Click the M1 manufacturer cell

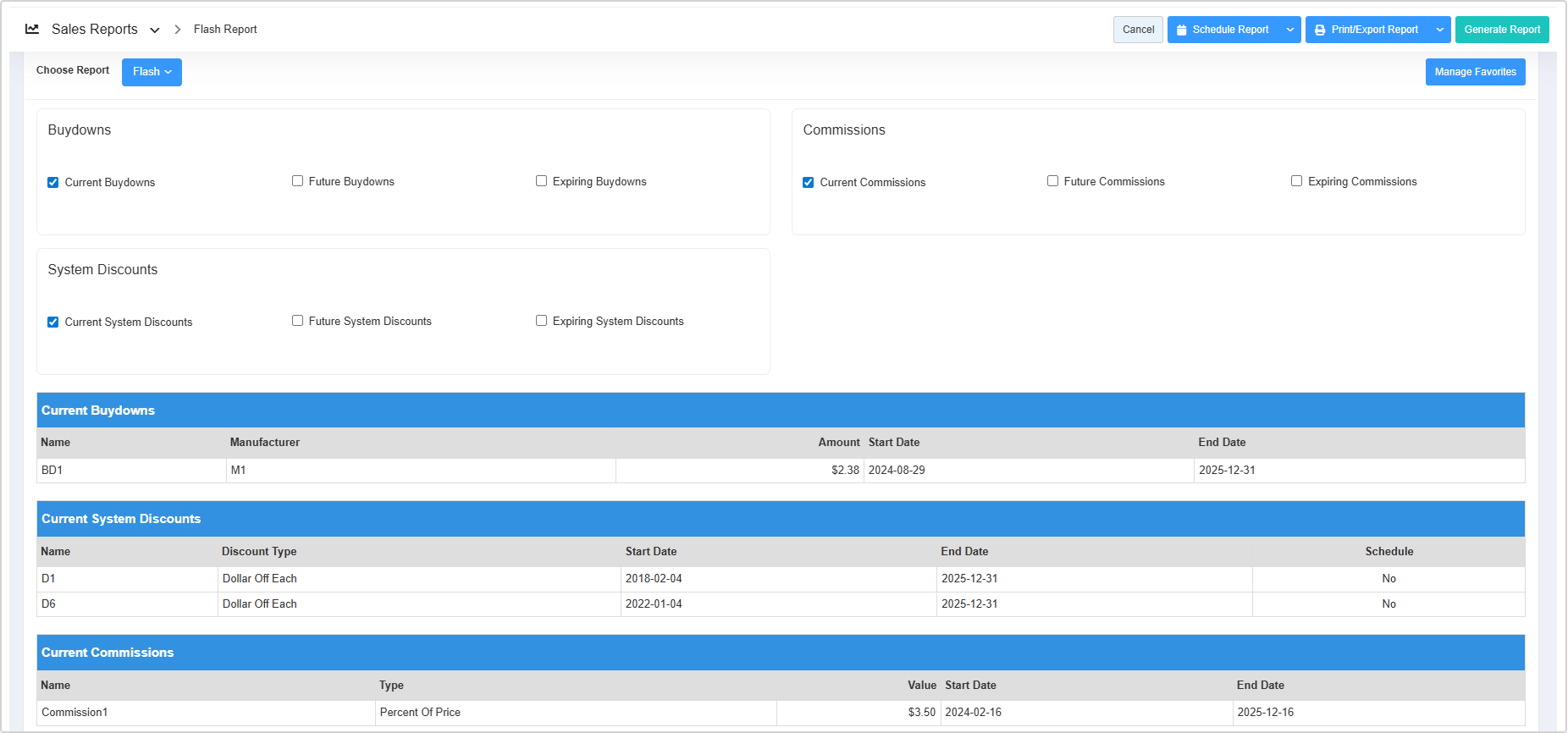coord(421,471)
